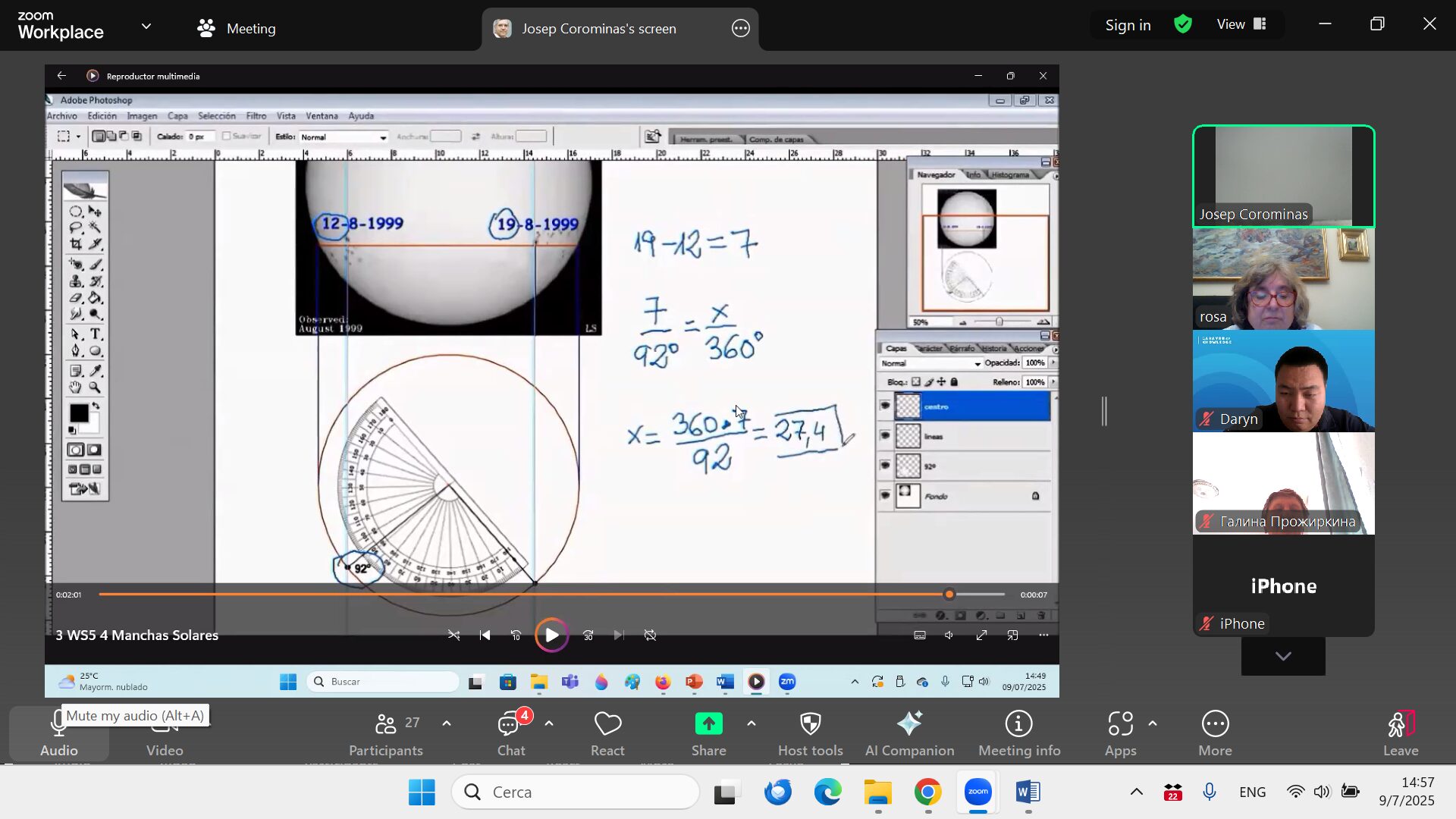Toggle shuffle in the media player

click(x=453, y=635)
